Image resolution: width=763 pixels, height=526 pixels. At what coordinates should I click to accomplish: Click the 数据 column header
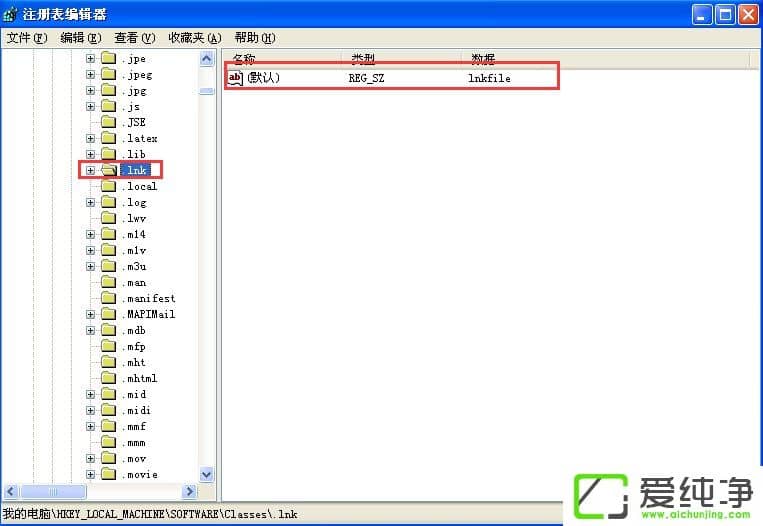(x=606, y=58)
